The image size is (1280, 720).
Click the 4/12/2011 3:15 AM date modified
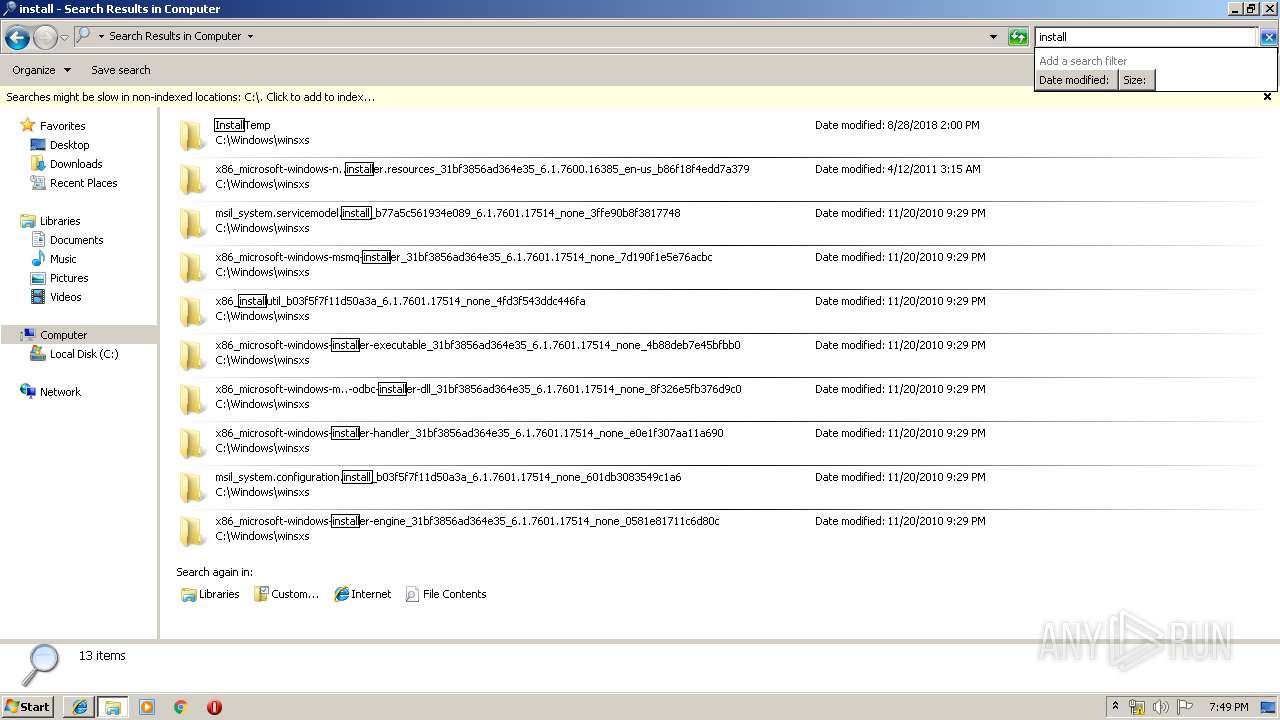pyautogui.click(x=934, y=169)
